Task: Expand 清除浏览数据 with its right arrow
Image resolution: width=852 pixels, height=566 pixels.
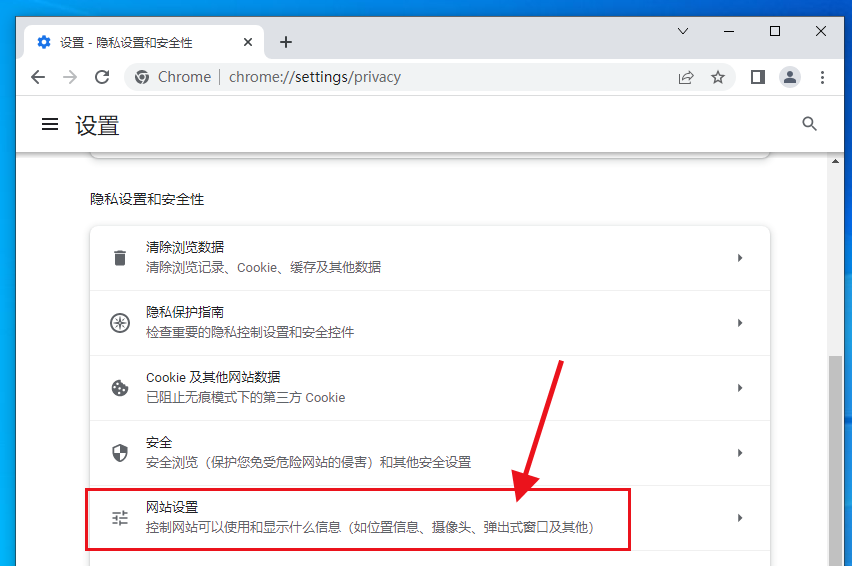Action: click(740, 257)
